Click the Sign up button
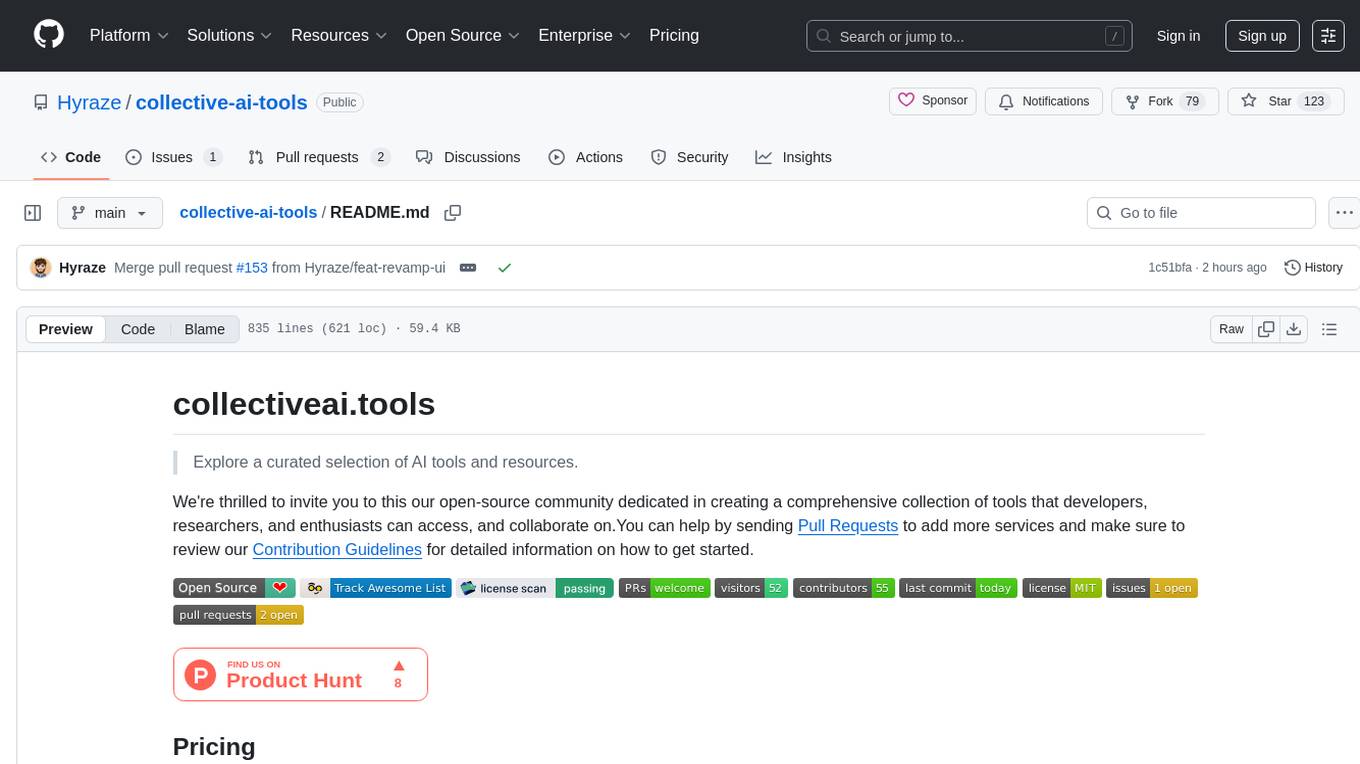Viewport: 1360px width, 764px height. 1262,35
